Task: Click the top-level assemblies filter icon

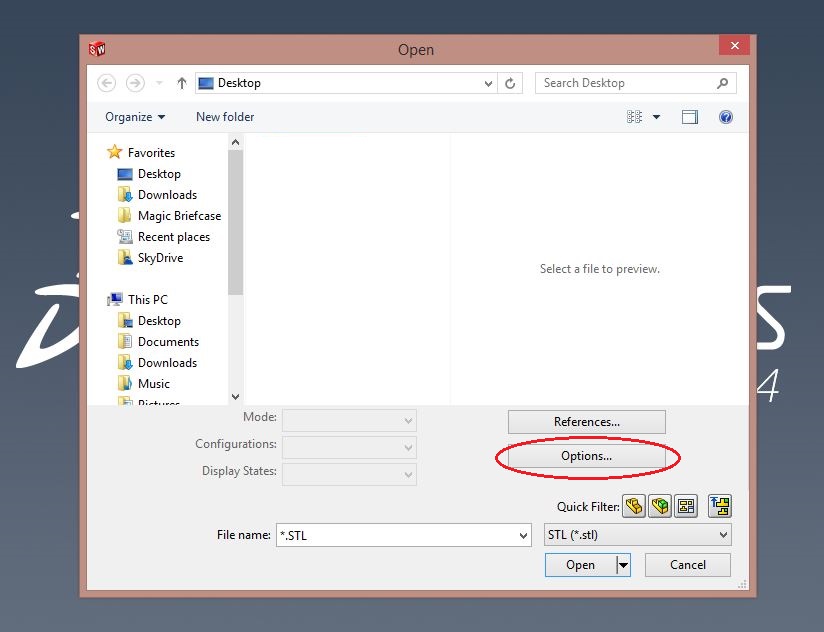Action: [720, 506]
